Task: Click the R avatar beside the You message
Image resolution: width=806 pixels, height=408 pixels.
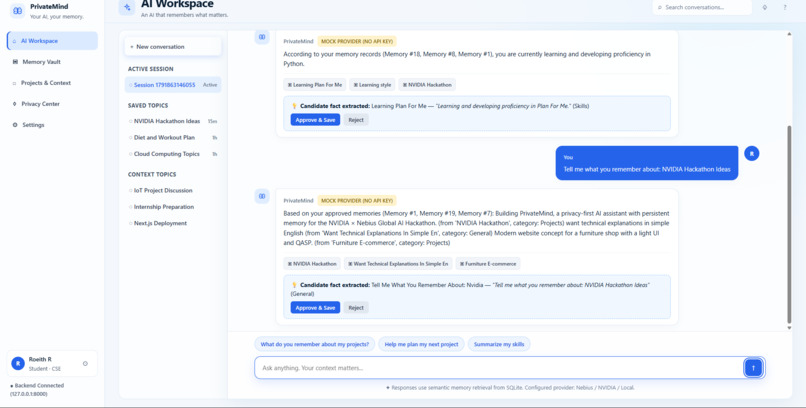Action: pyautogui.click(x=752, y=154)
